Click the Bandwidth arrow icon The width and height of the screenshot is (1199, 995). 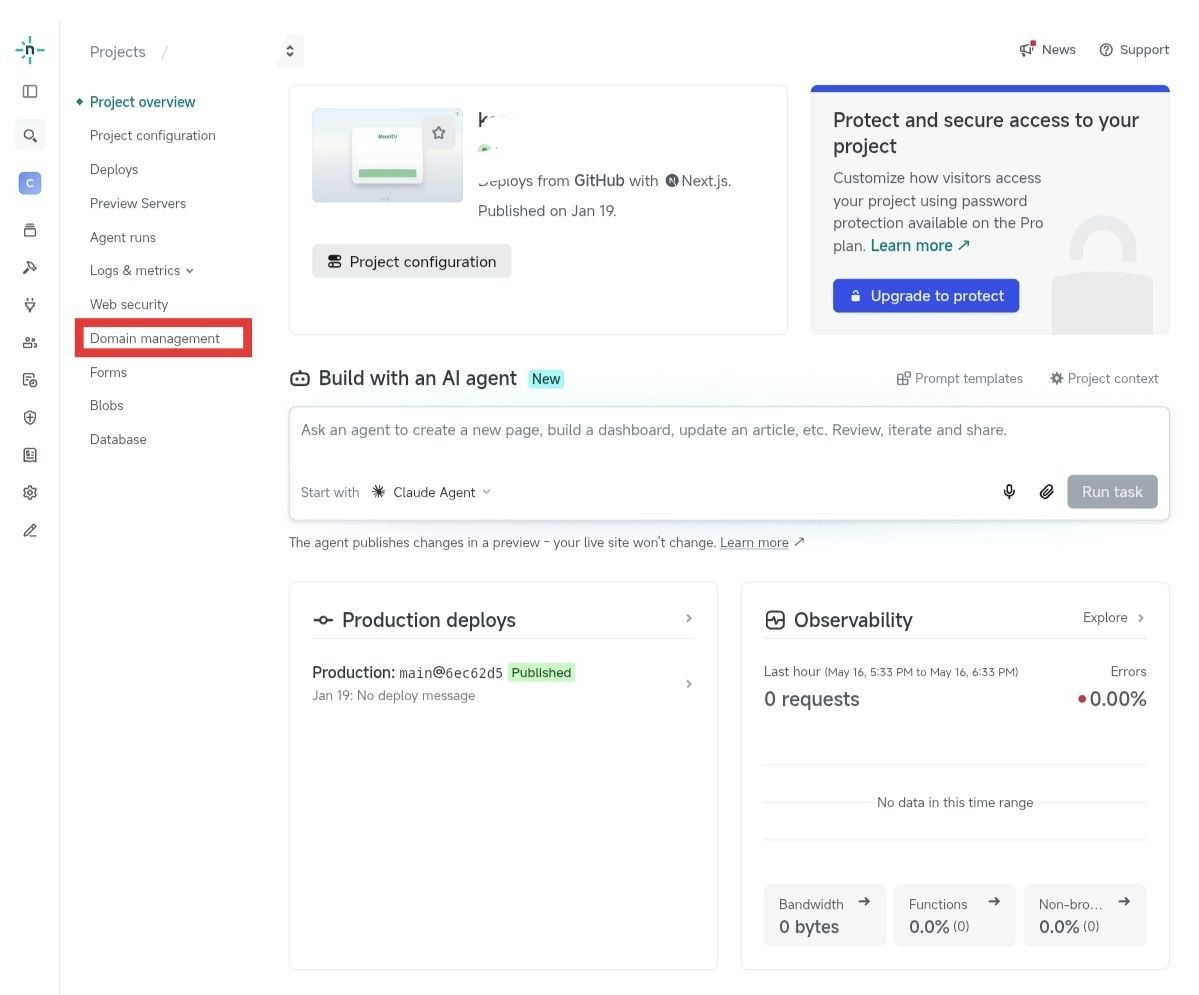click(x=864, y=902)
